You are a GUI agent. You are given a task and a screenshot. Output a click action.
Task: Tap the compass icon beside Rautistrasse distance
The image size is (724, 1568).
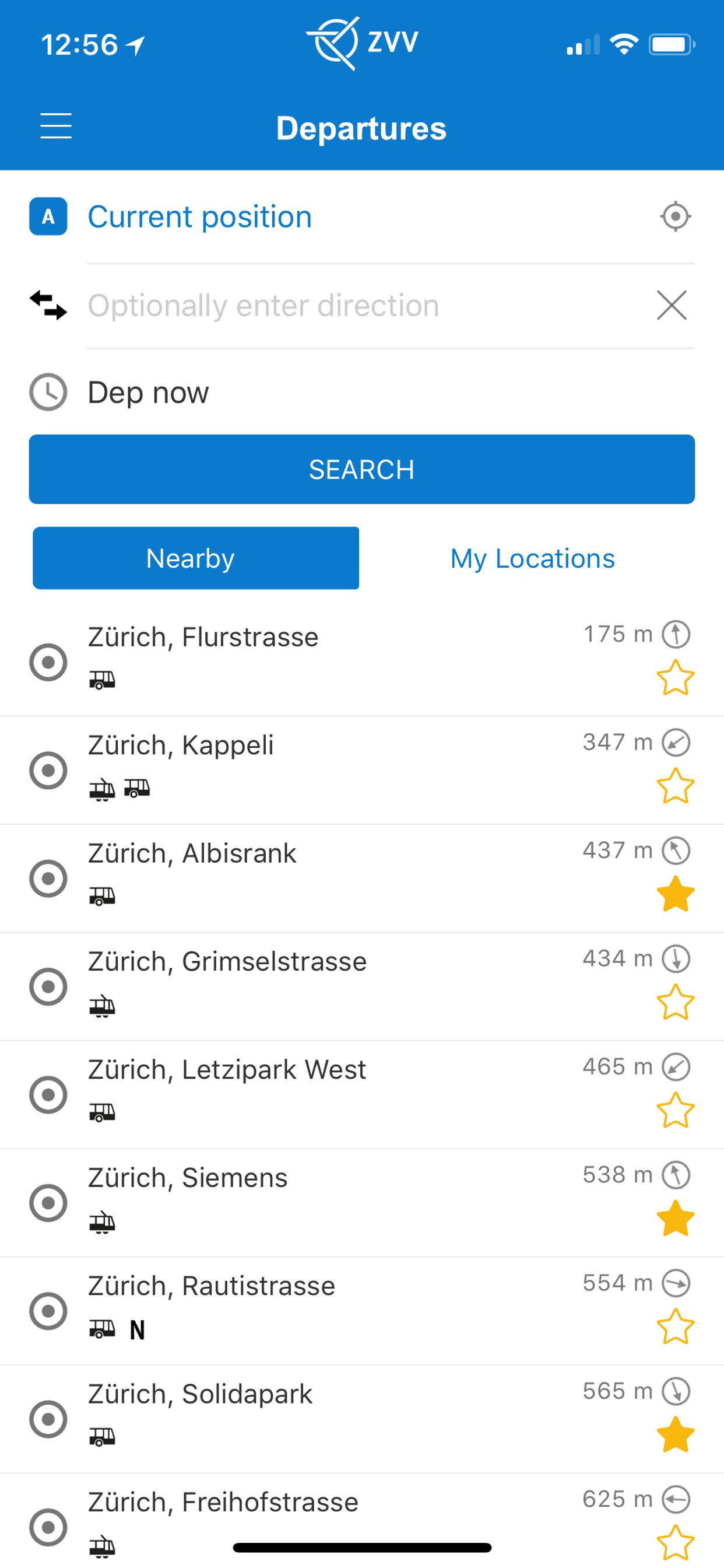click(676, 1283)
